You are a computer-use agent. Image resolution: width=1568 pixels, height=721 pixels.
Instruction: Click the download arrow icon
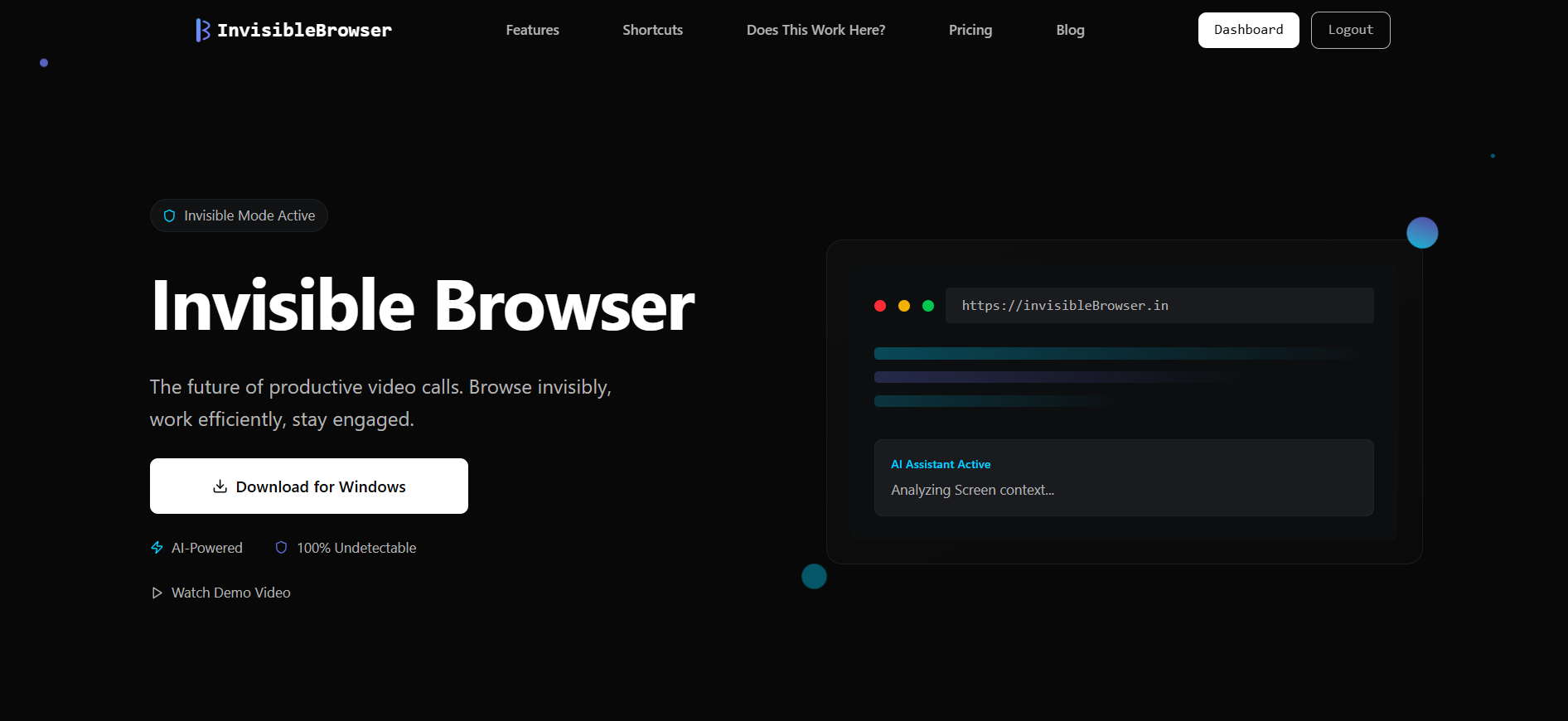point(220,486)
